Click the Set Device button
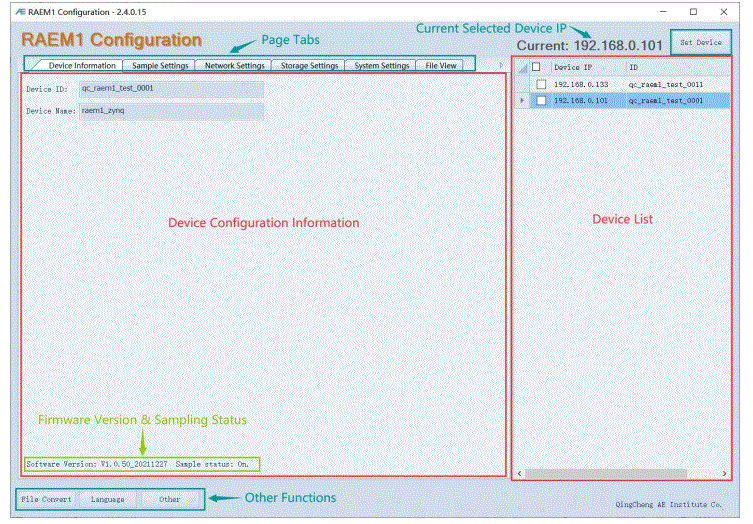This screenshot has height=524, width=753. pyautogui.click(x=701, y=42)
